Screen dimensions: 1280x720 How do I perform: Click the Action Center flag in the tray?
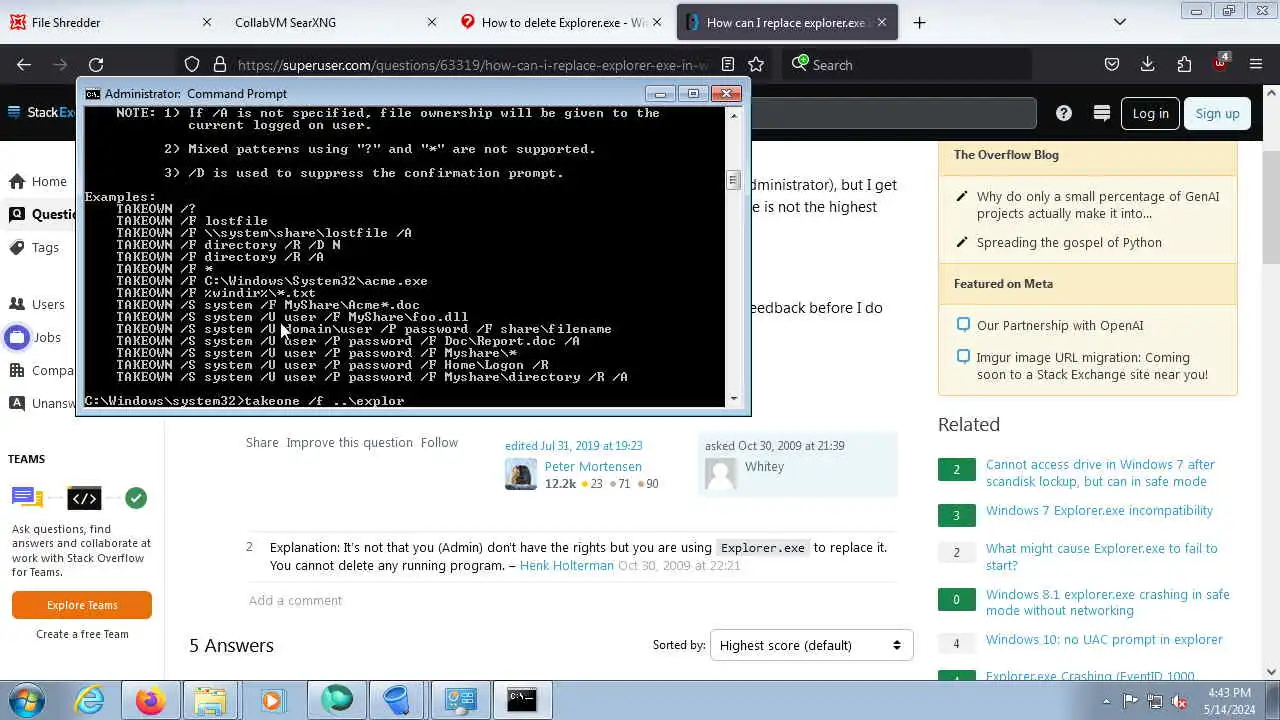coord(1131,701)
